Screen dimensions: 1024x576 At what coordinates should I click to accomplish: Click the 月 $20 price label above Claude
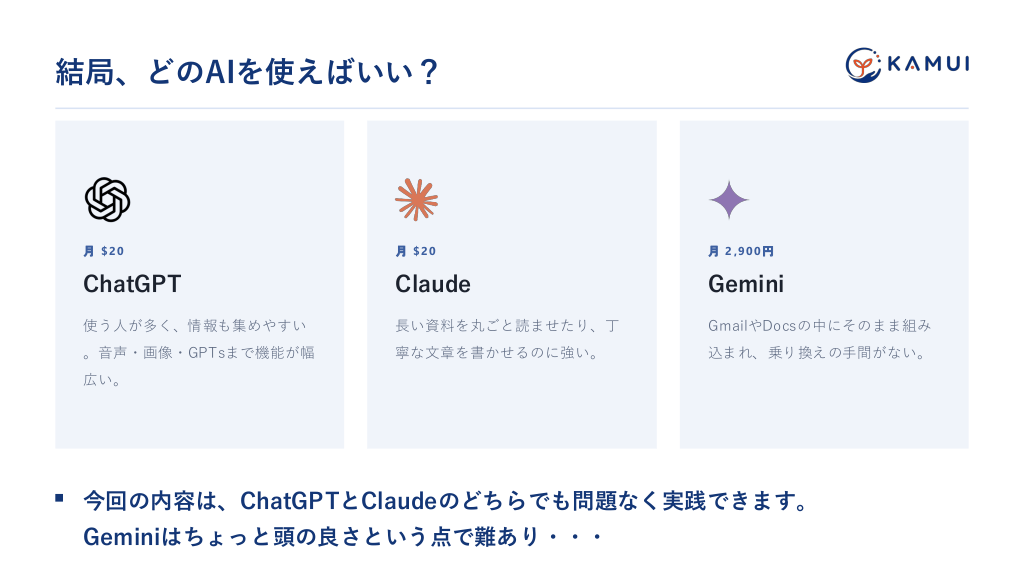[416, 251]
